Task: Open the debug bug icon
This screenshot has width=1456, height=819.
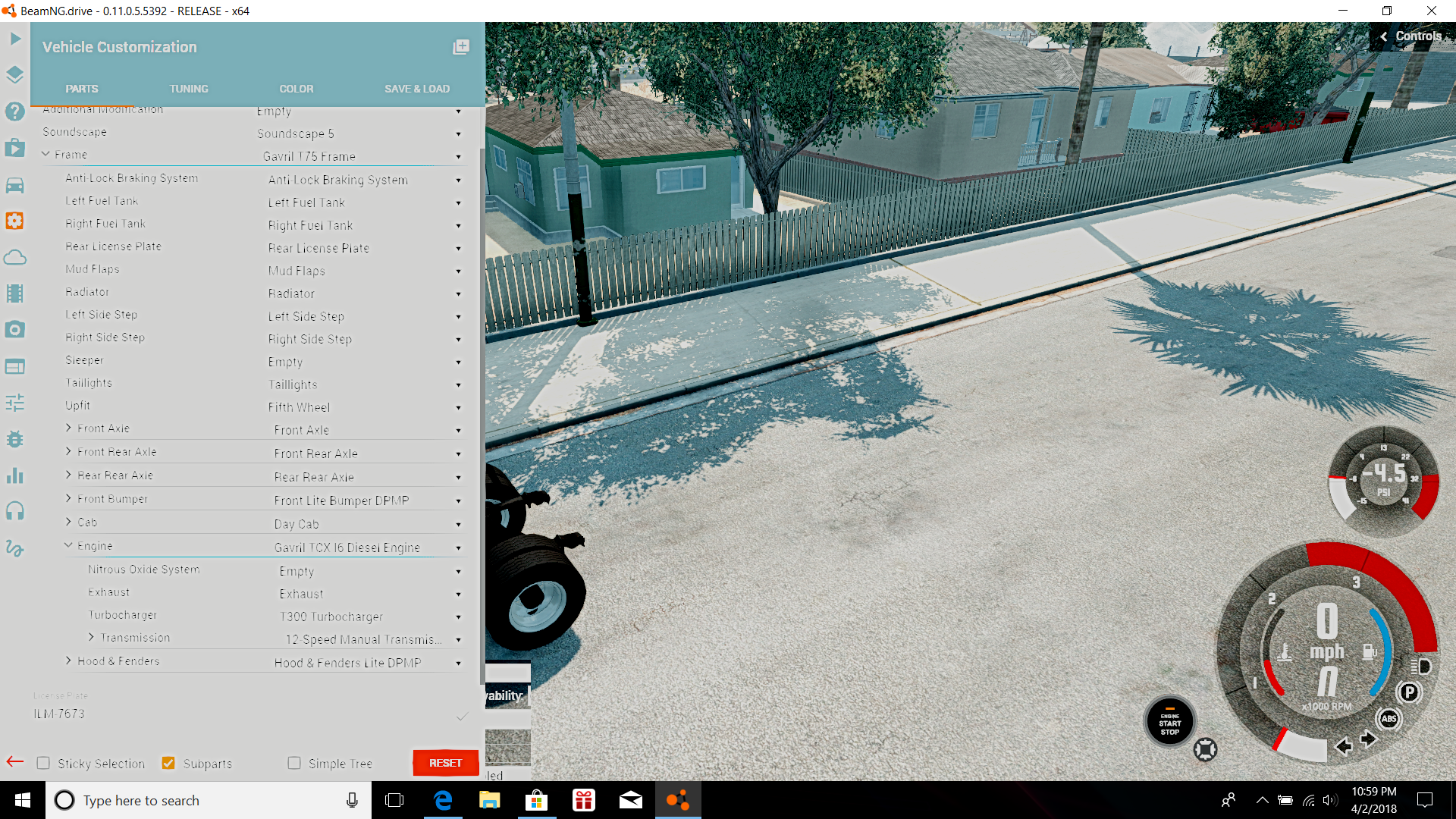Action: coord(15,439)
